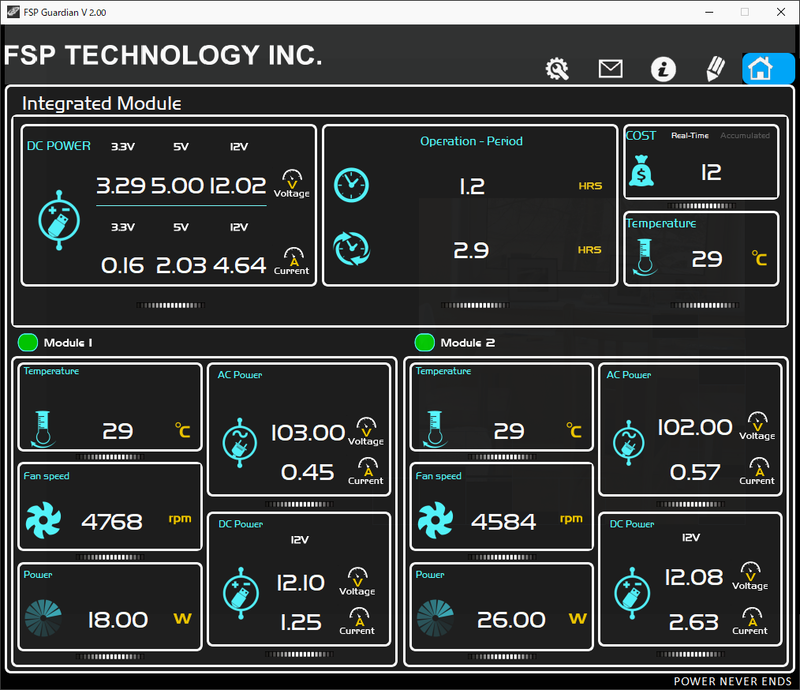Click the cost value 12

click(711, 172)
